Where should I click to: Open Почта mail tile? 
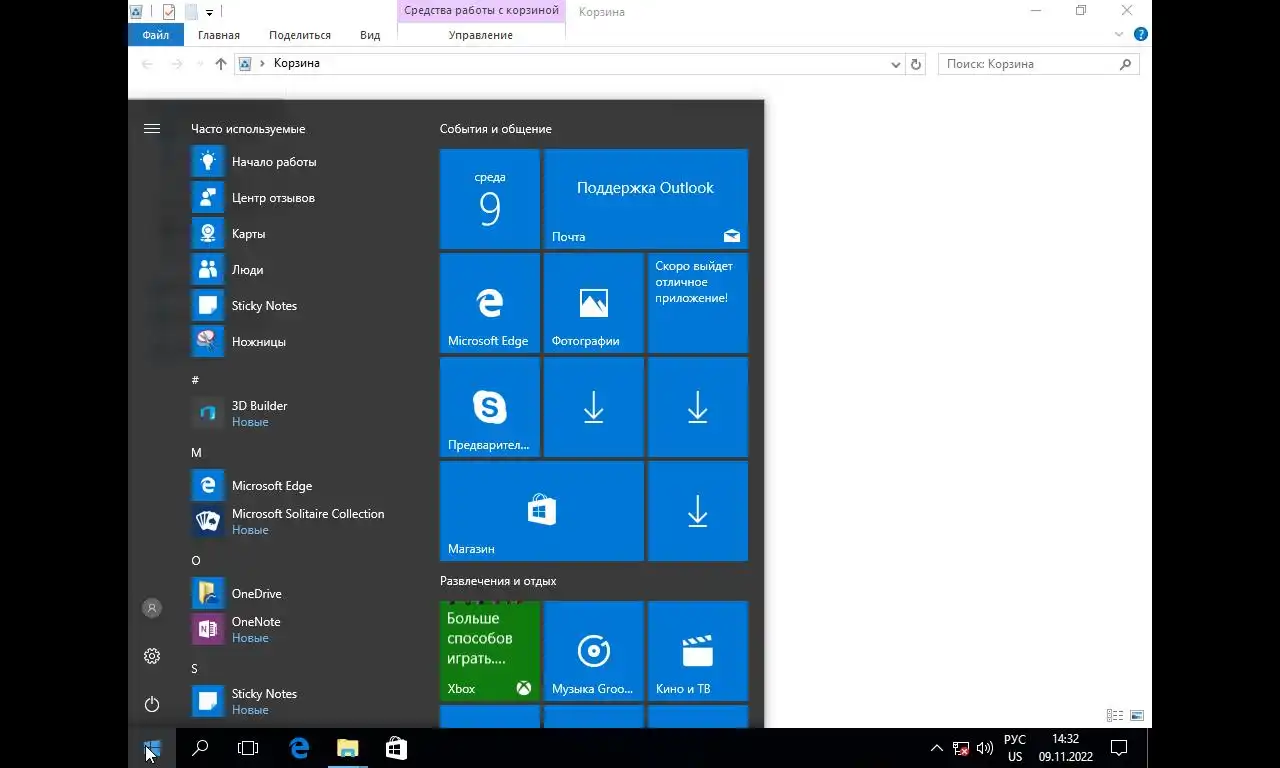pyautogui.click(x=646, y=199)
